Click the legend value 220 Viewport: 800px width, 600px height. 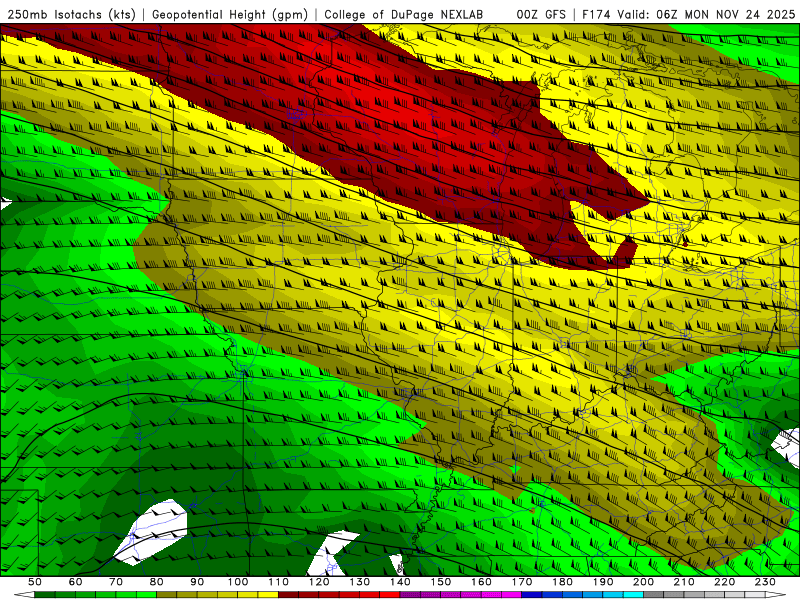[x=724, y=582]
